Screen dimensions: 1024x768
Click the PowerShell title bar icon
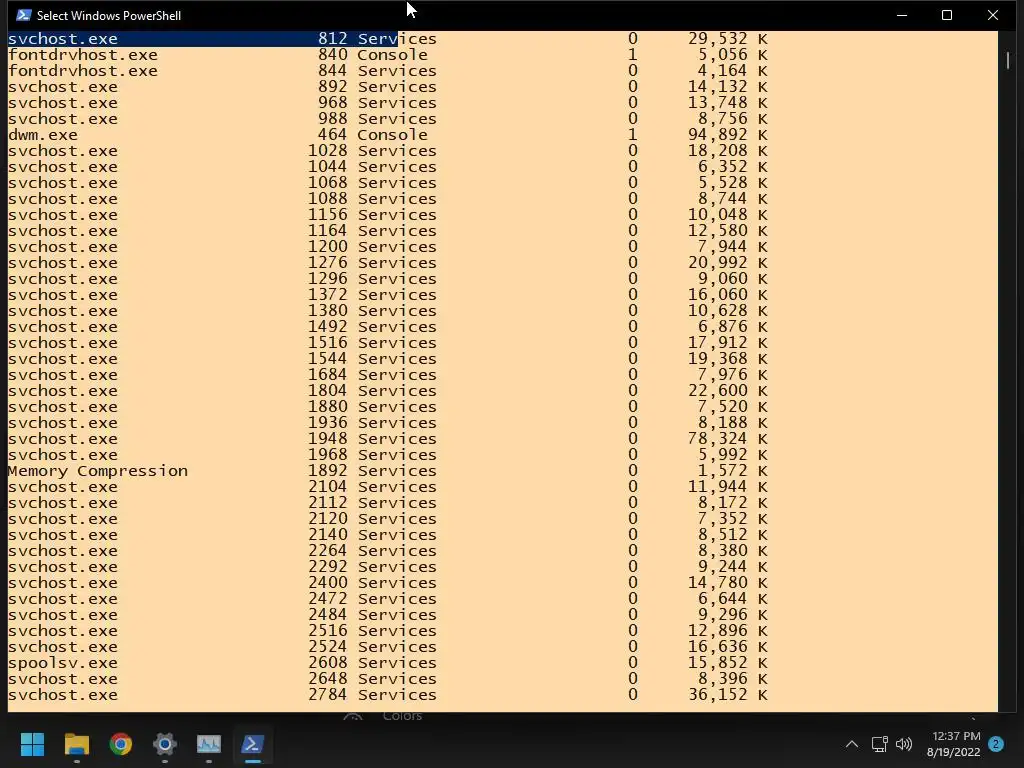[24, 15]
